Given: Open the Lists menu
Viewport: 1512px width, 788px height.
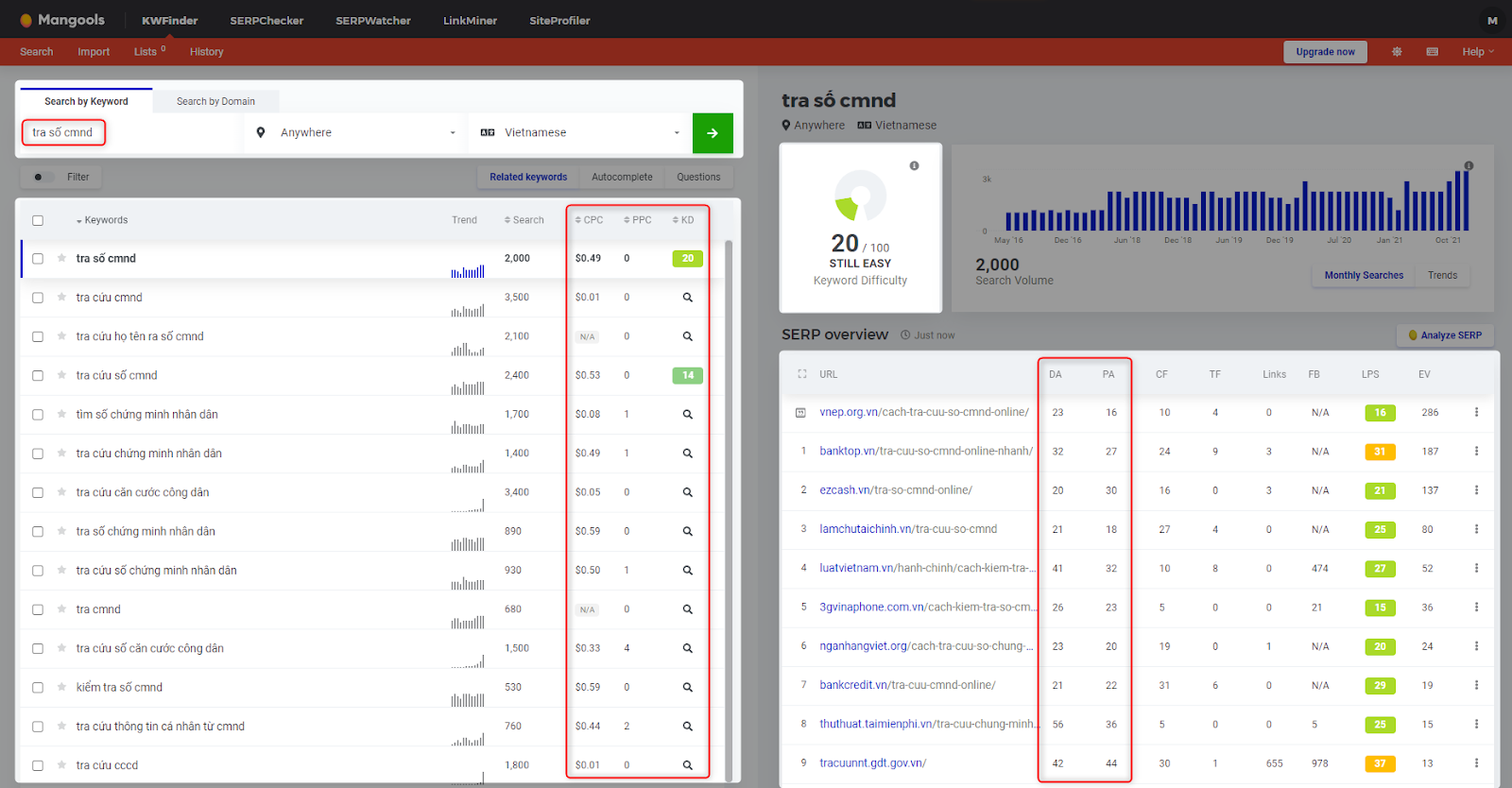Looking at the screenshot, I should [149, 52].
